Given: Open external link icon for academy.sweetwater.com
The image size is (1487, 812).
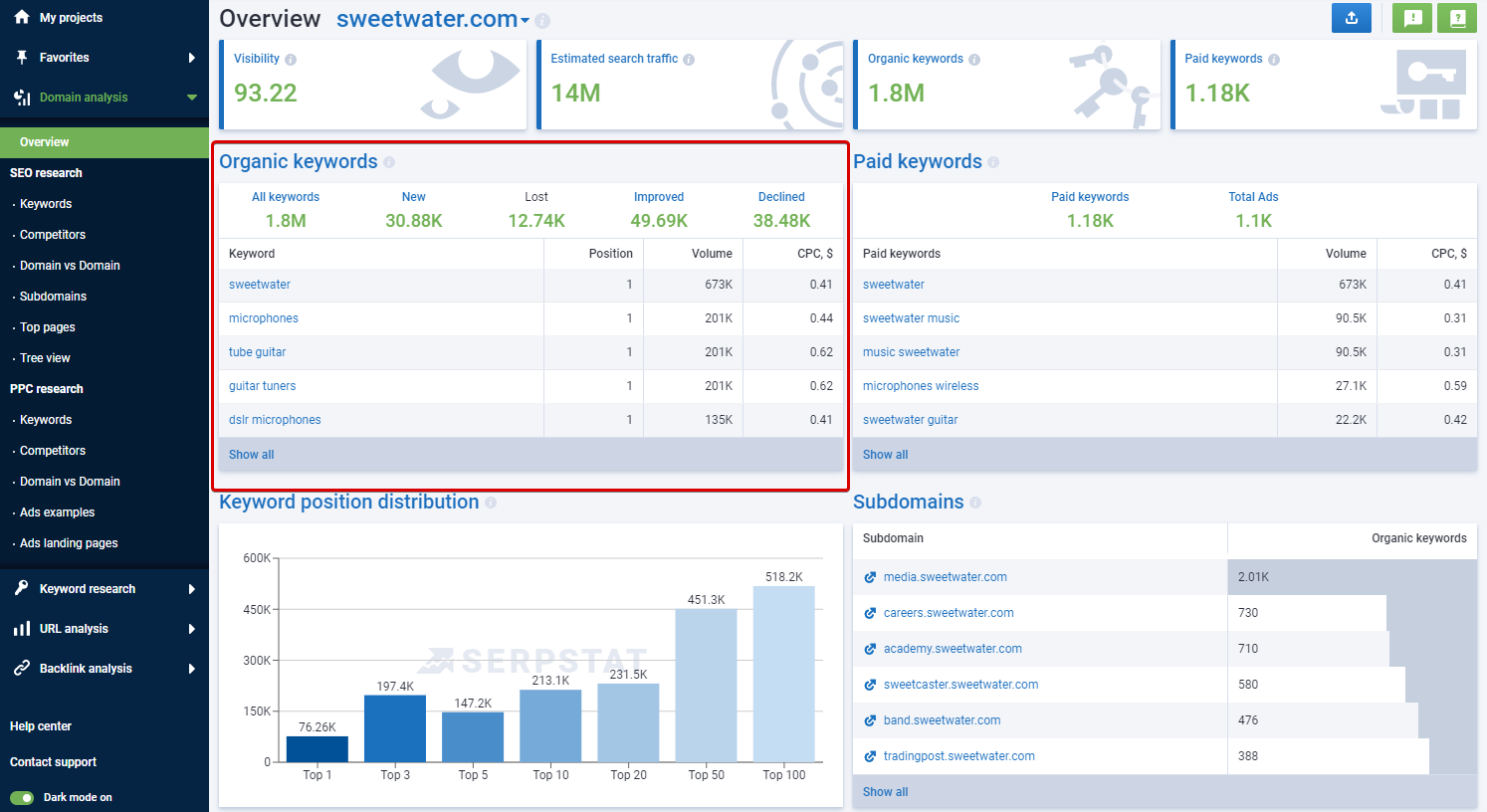Looking at the screenshot, I should (870, 649).
